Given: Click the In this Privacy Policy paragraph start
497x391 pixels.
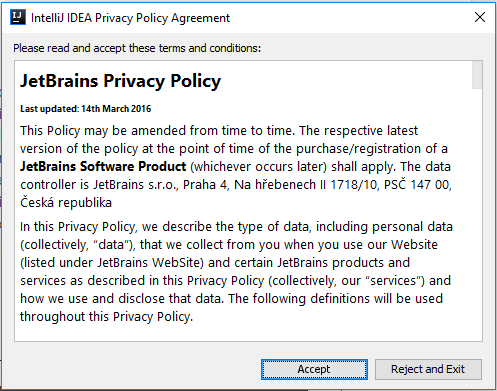Looking at the screenshot, I should (x=78, y=227).
